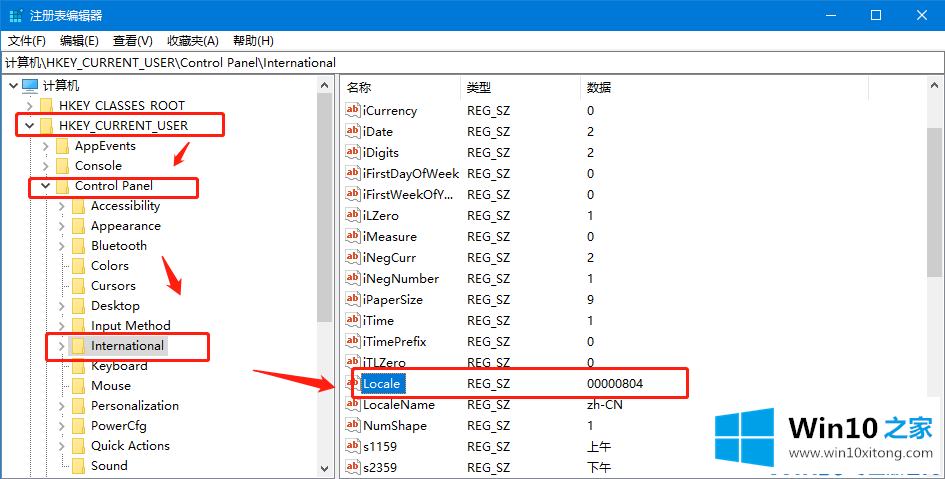Expand the Appearance key
Viewport: 945px width, 479px height.
61,226
